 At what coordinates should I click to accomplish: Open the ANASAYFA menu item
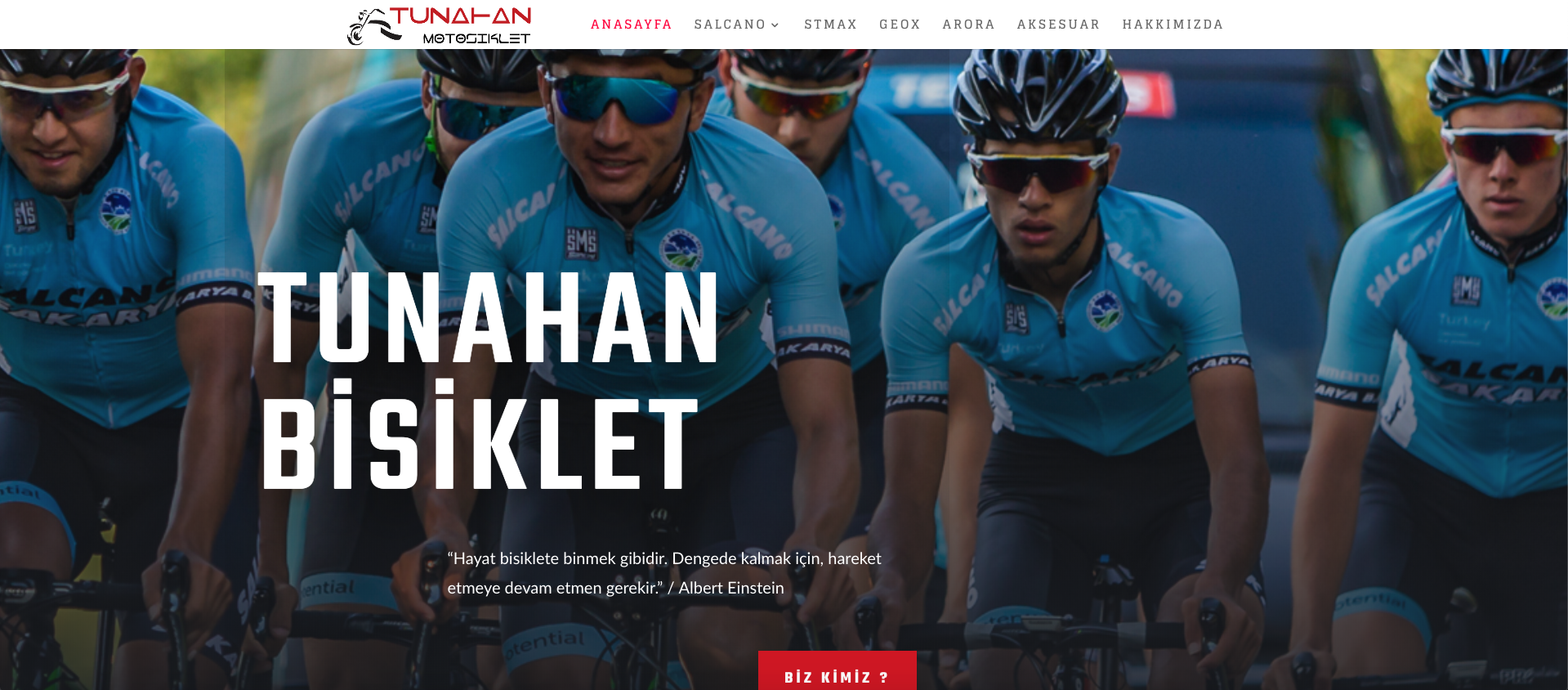coord(631,25)
